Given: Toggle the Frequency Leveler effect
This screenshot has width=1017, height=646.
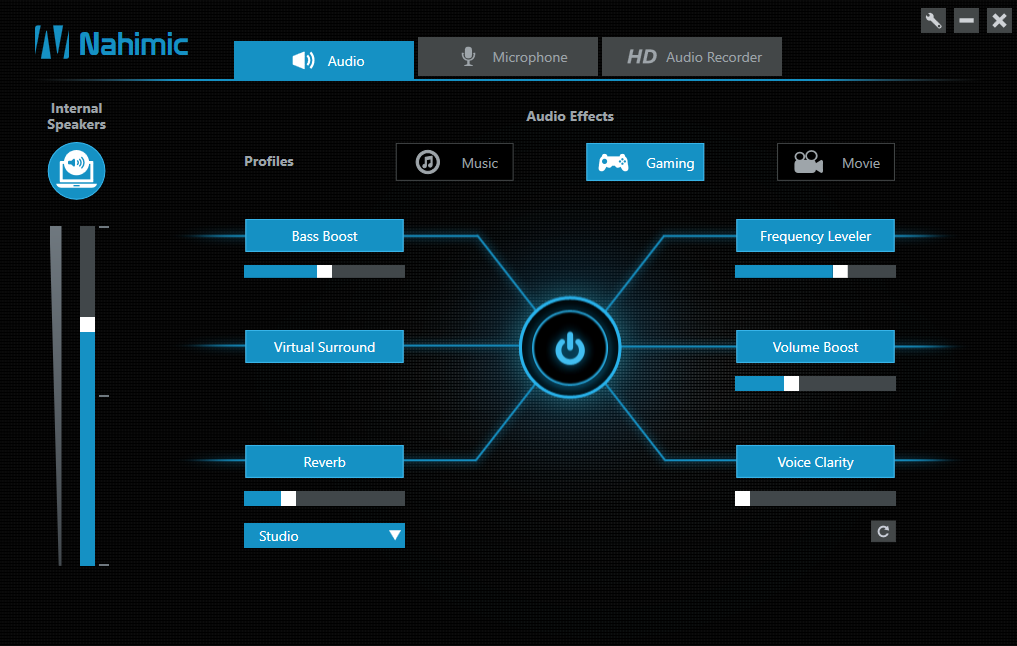Looking at the screenshot, I should (815, 235).
